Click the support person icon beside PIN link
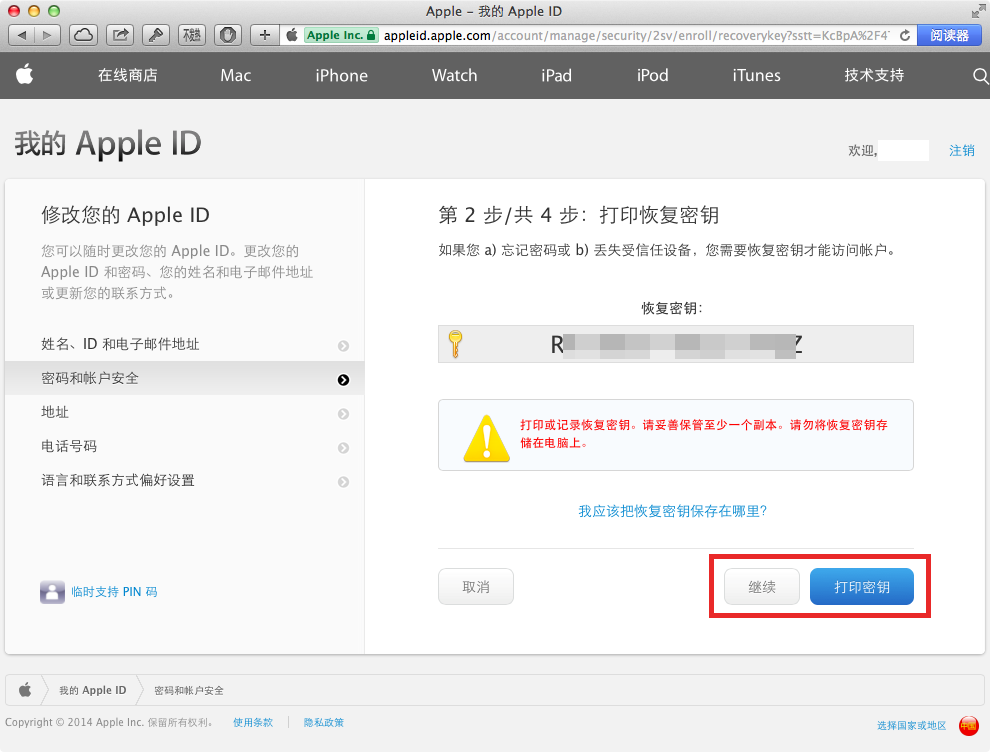990x752 pixels. (x=52, y=592)
